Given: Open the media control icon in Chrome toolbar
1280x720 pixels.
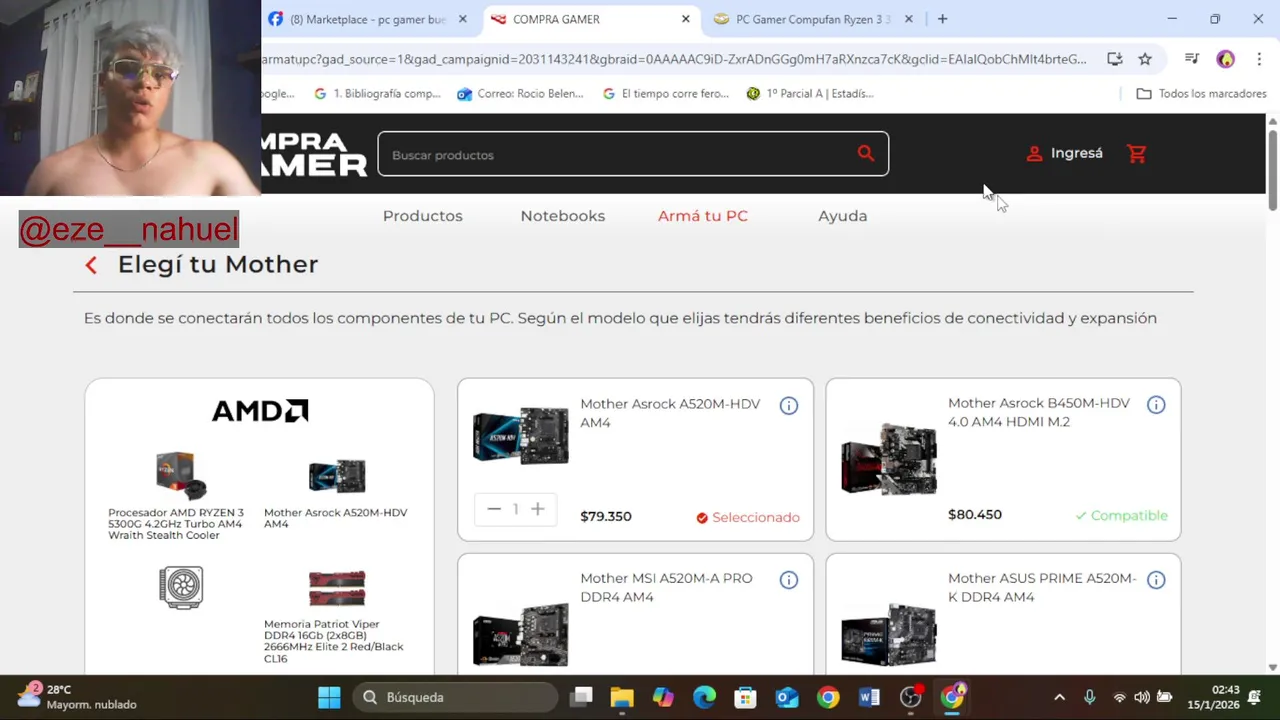Looking at the screenshot, I should pos(1191,59).
